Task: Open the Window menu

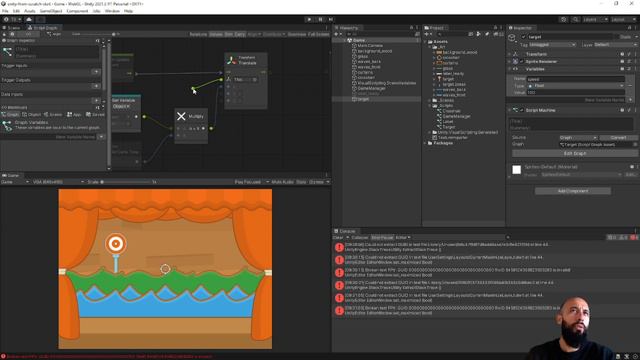Action: click(x=112, y=11)
